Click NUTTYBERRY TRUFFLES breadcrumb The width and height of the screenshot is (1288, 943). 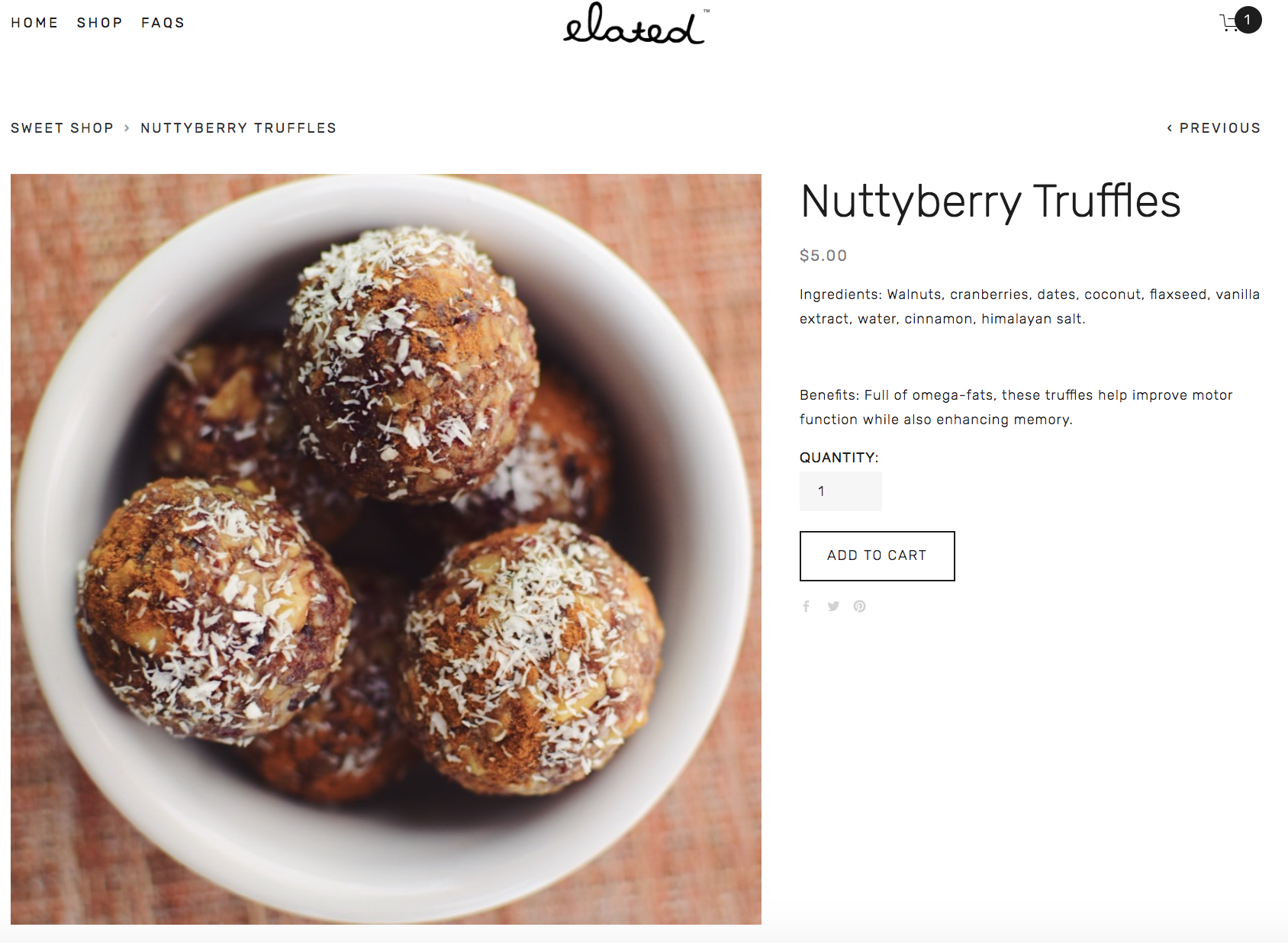click(238, 128)
